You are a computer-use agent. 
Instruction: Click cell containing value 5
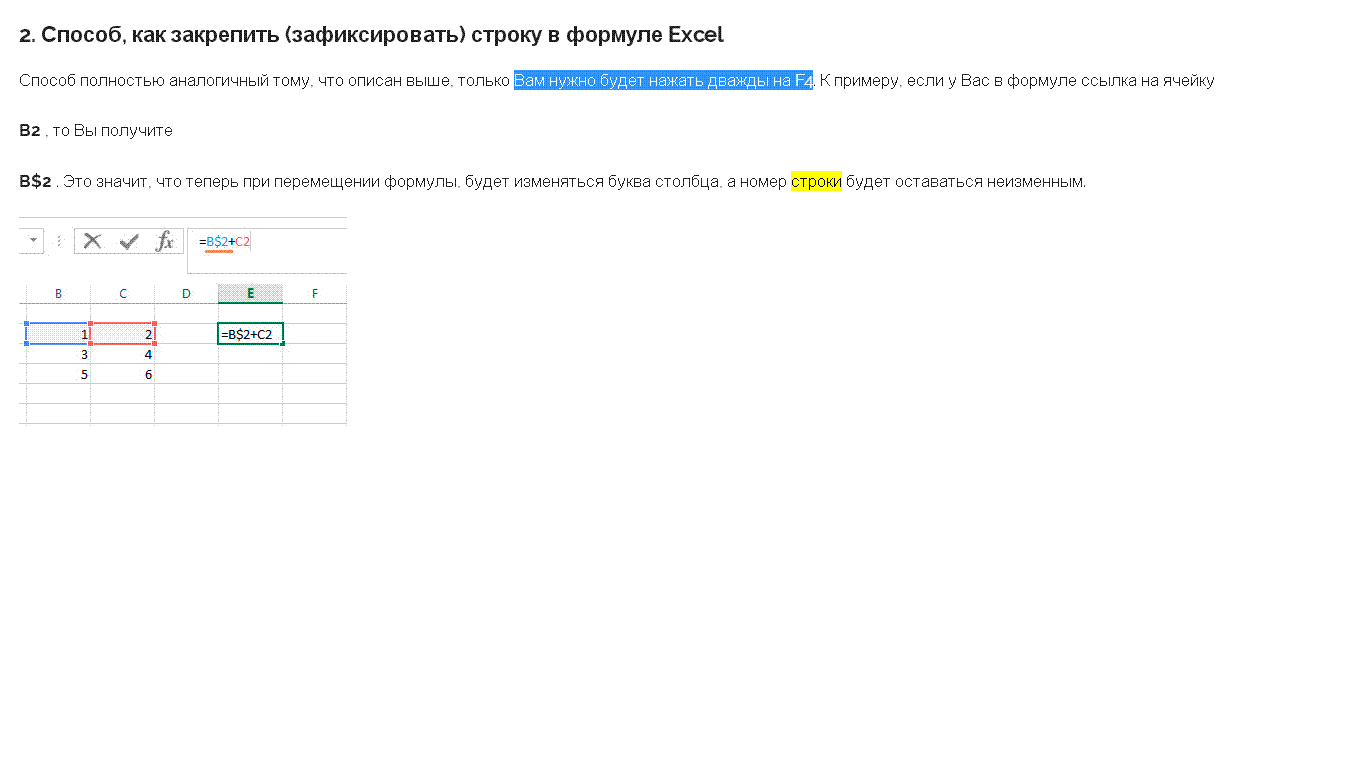pos(58,374)
